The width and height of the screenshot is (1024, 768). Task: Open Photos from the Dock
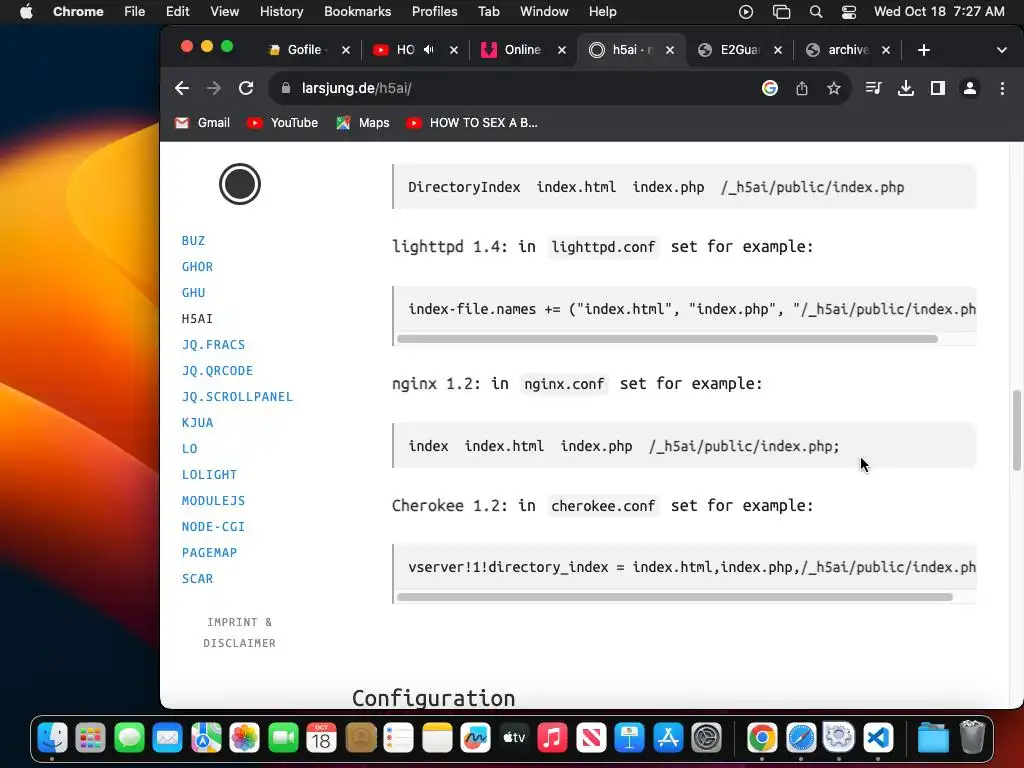[x=245, y=739]
